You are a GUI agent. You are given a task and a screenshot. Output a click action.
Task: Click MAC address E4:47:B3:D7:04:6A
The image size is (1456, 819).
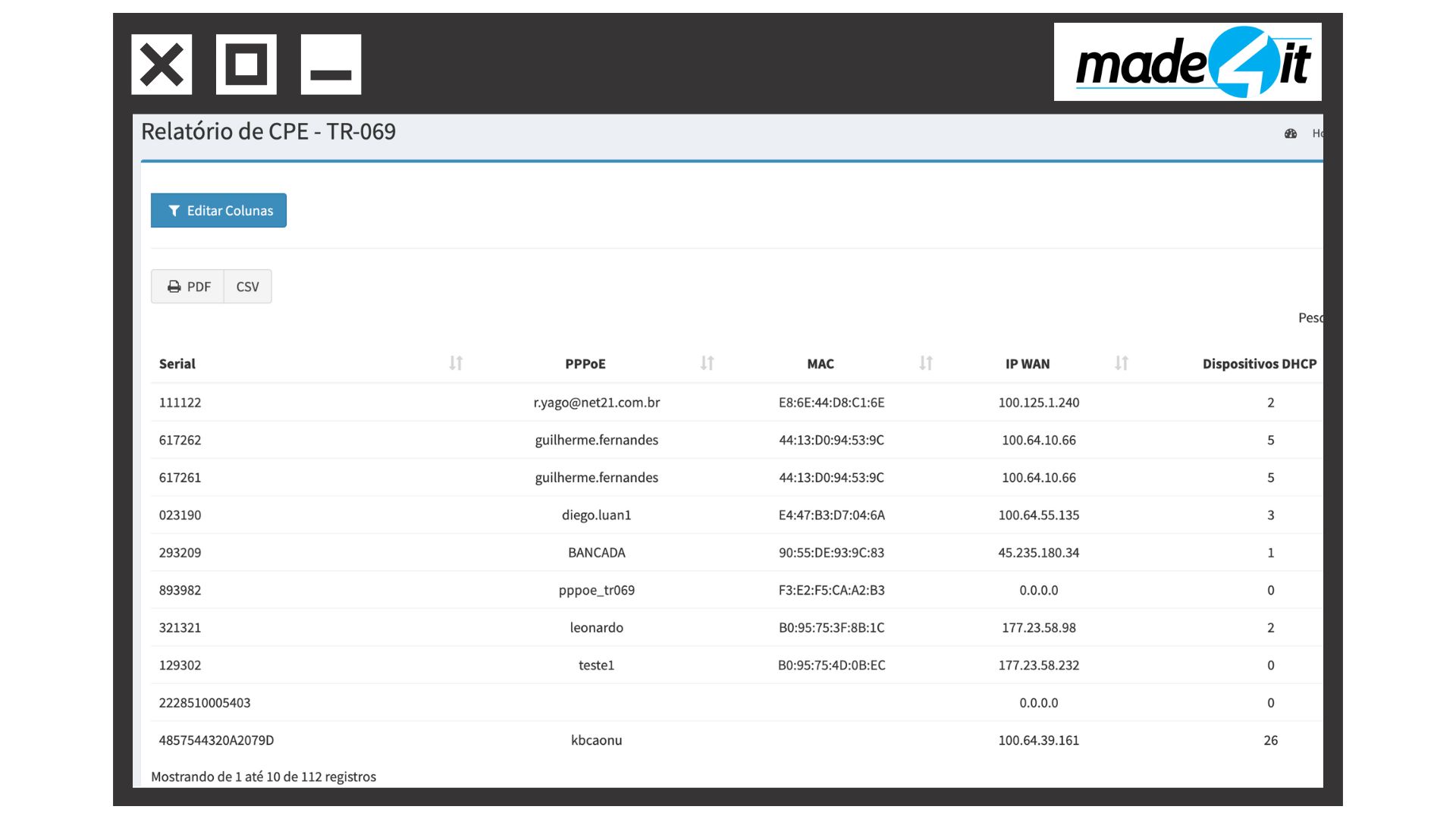[831, 515]
